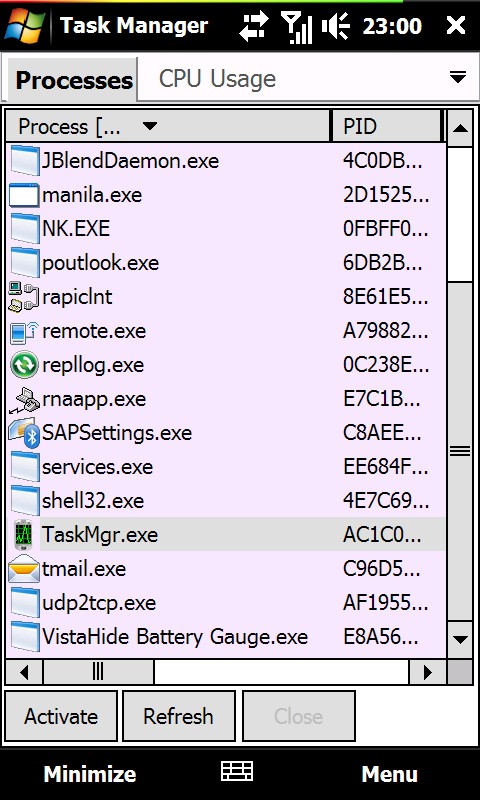480x800 pixels.
Task: Click the horizontal scrollbar right arrow
Action: pos(427,672)
